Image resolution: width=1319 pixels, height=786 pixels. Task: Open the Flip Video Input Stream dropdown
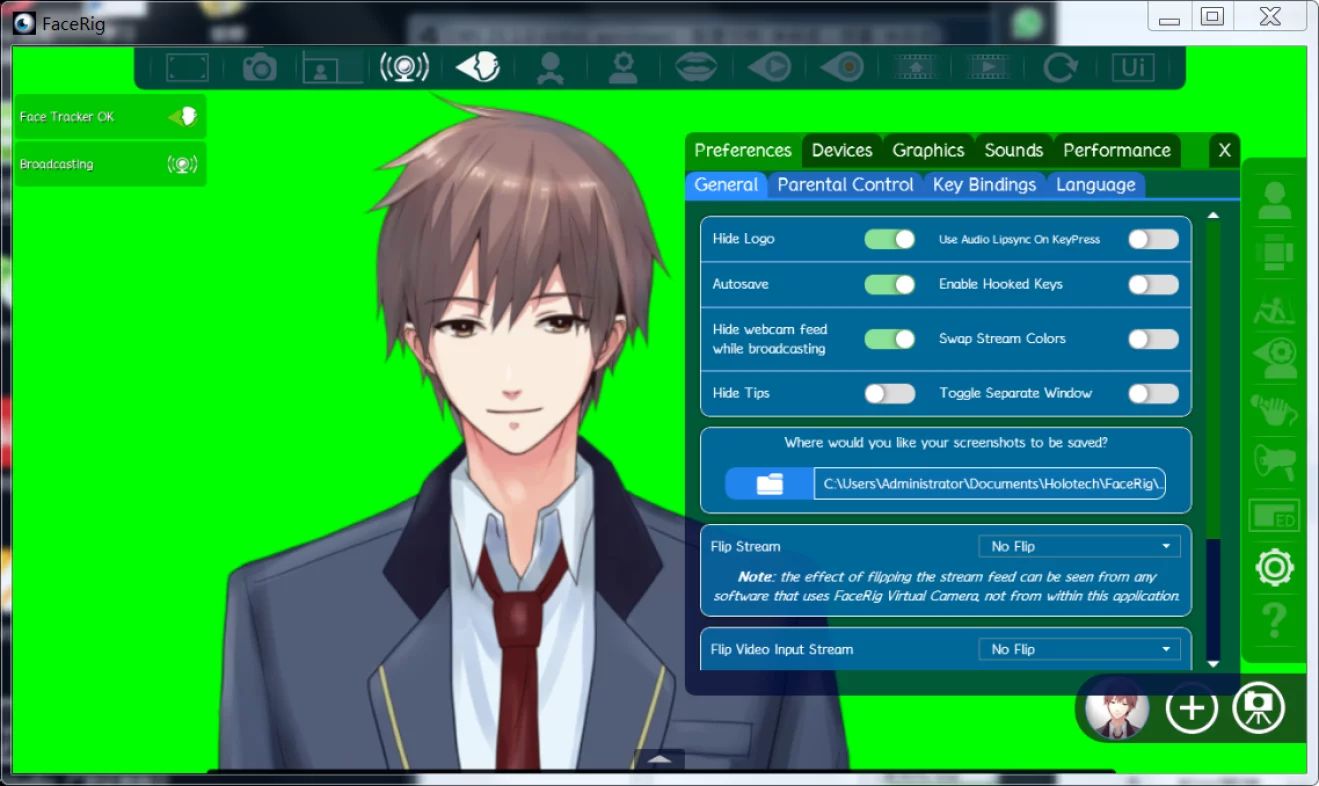click(x=1079, y=649)
